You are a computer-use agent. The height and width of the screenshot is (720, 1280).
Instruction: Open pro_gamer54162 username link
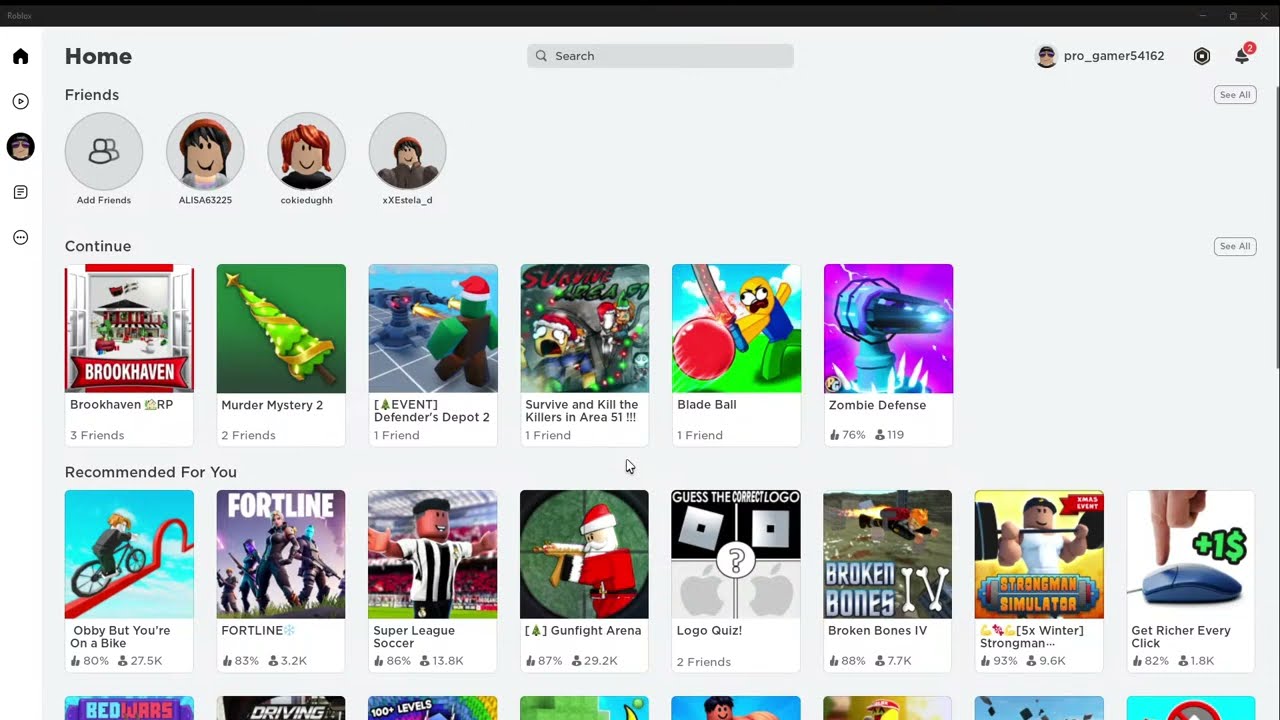[1113, 56]
